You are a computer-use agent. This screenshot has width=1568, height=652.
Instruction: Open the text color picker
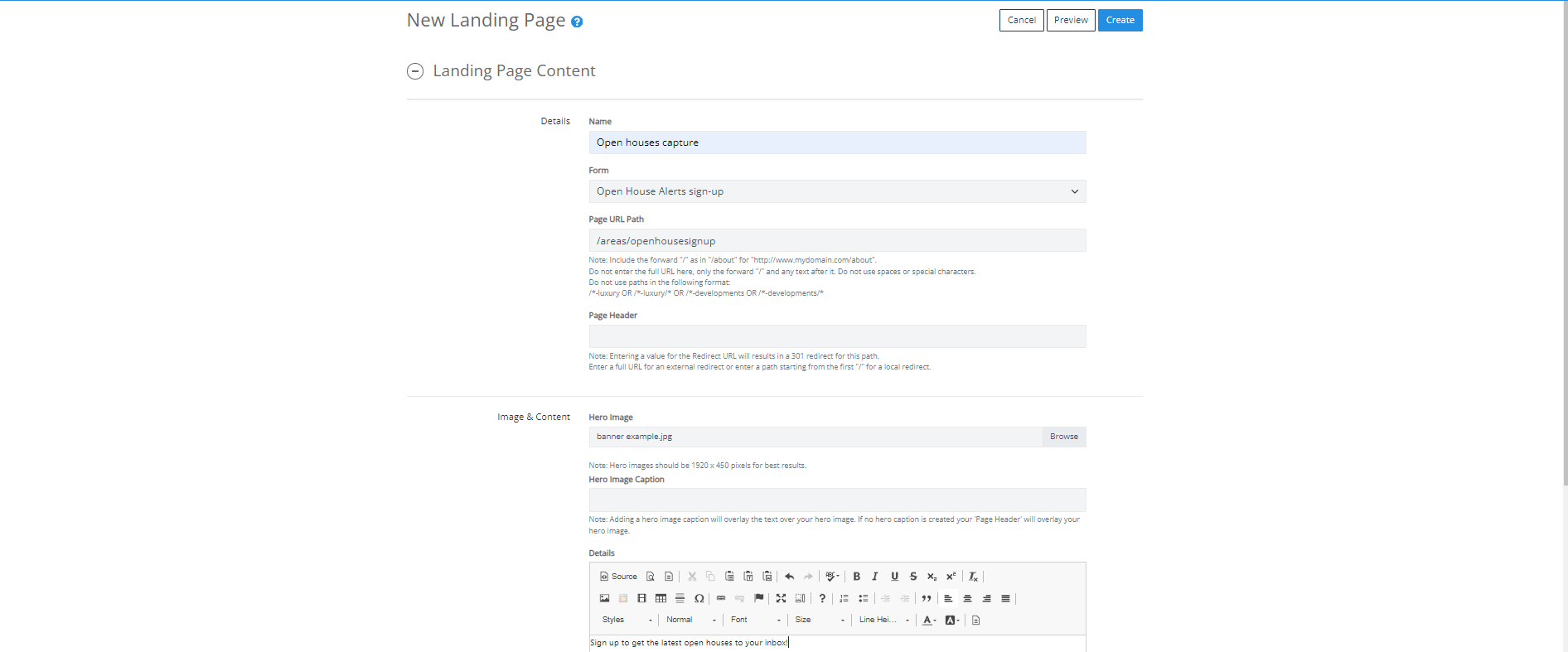click(x=927, y=620)
